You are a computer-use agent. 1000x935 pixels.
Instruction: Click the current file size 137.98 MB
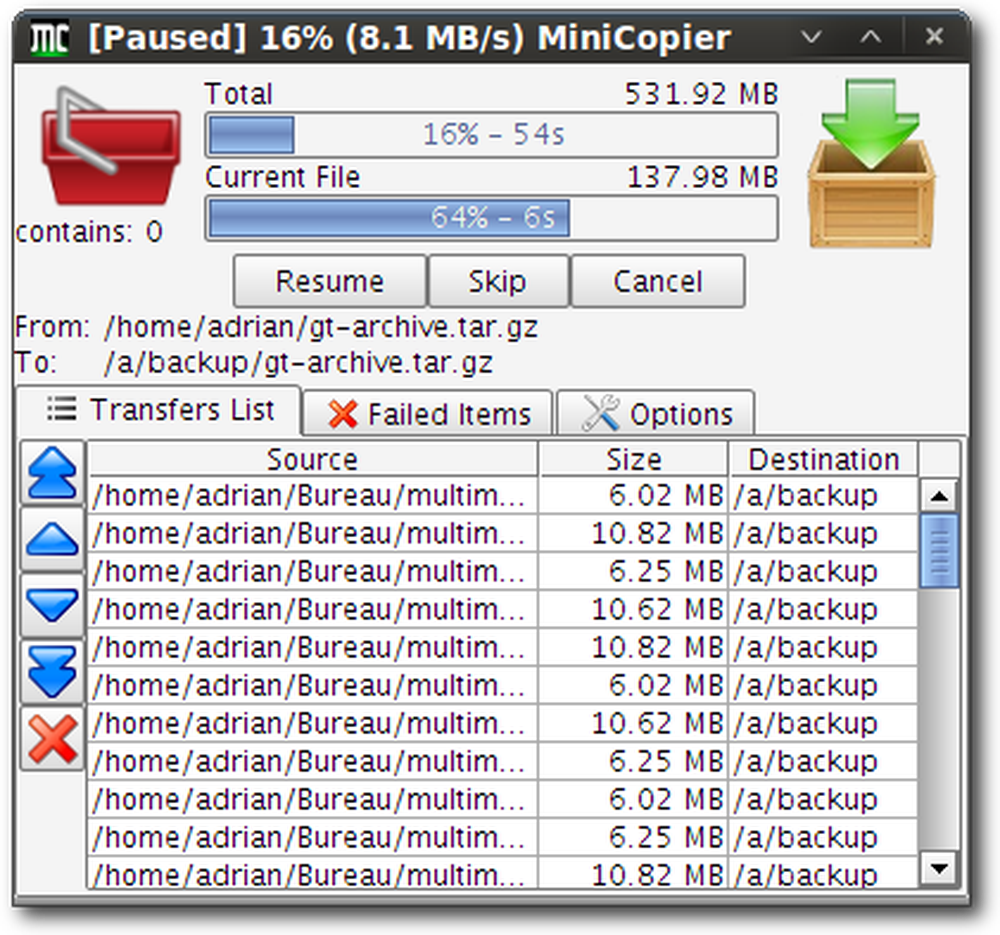pyautogui.click(x=702, y=177)
